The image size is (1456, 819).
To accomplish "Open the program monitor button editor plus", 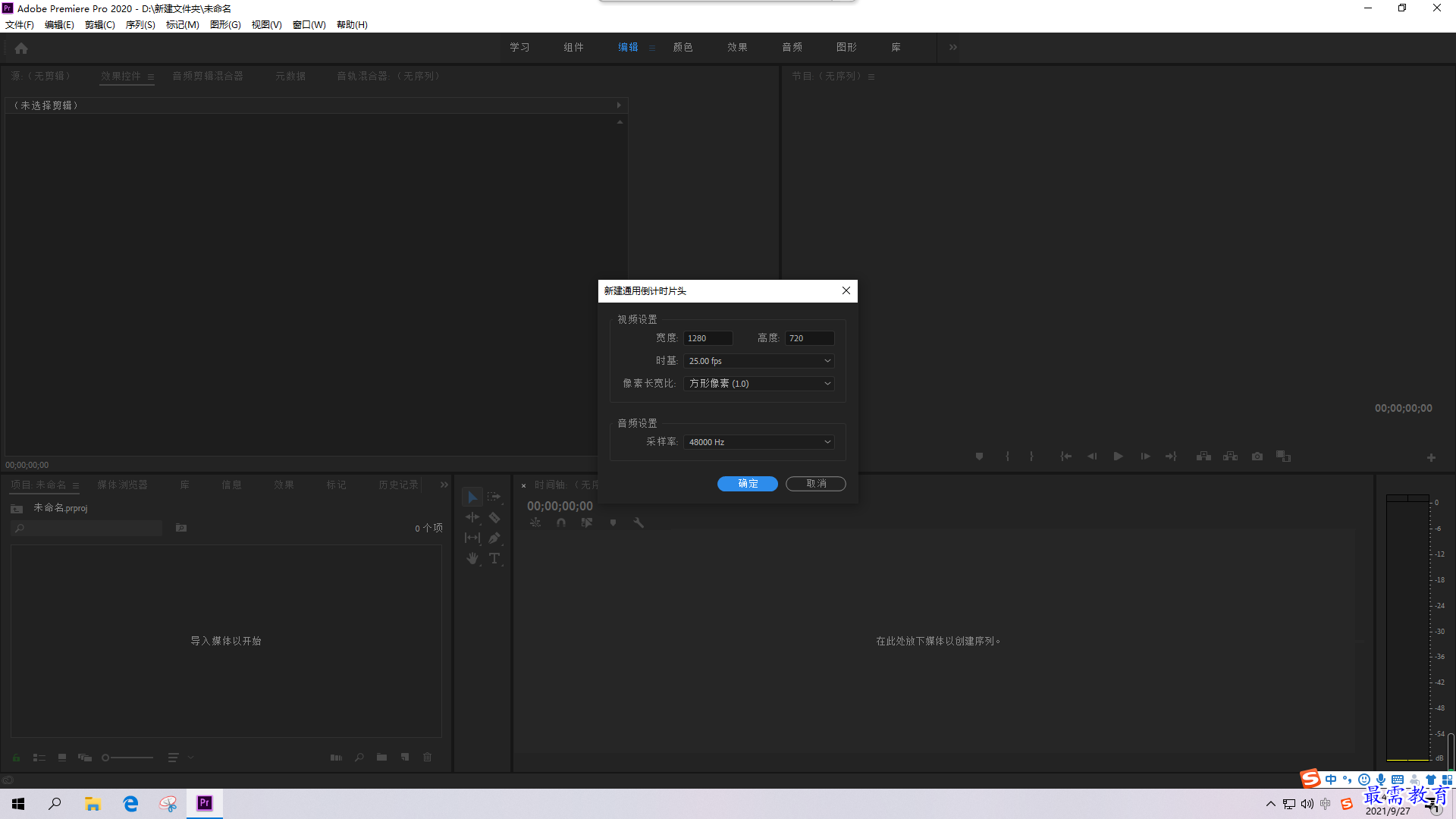I will [x=1431, y=458].
